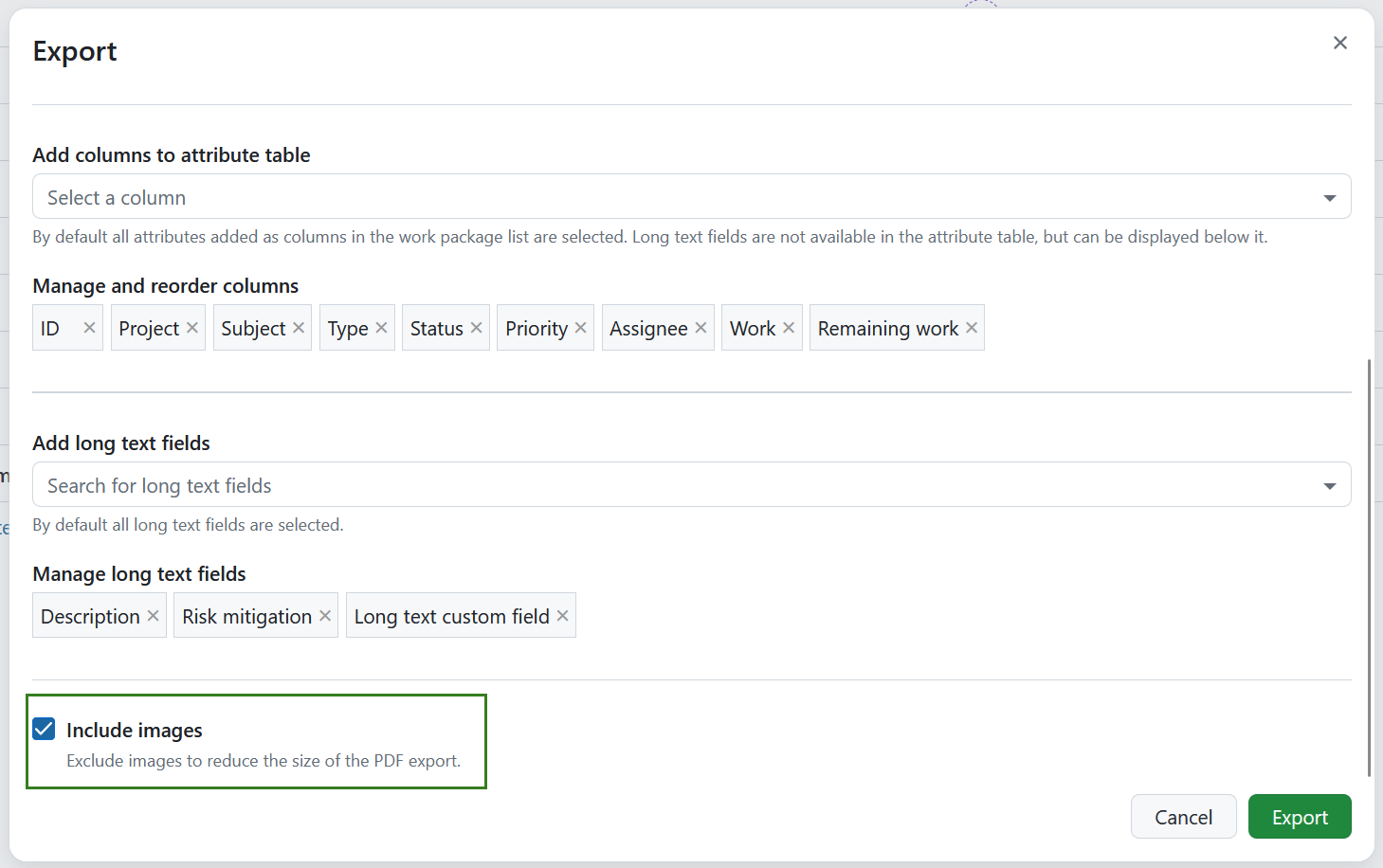Image resolution: width=1383 pixels, height=868 pixels.
Task: Remove the Project column chip
Action: point(191,327)
